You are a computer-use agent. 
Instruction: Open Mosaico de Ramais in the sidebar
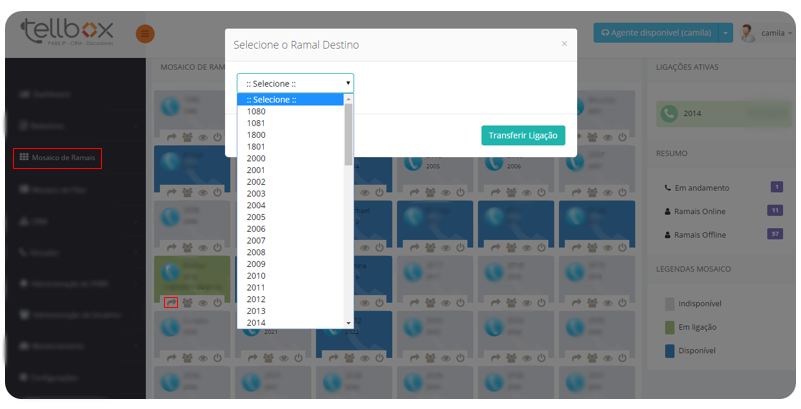[58, 158]
